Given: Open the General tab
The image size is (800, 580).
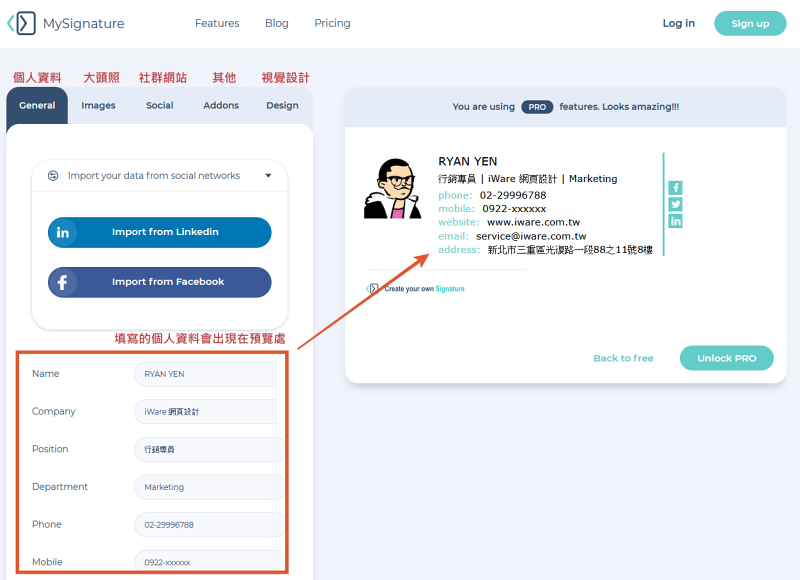Looking at the screenshot, I should pyautogui.click(x=37, y=106).
